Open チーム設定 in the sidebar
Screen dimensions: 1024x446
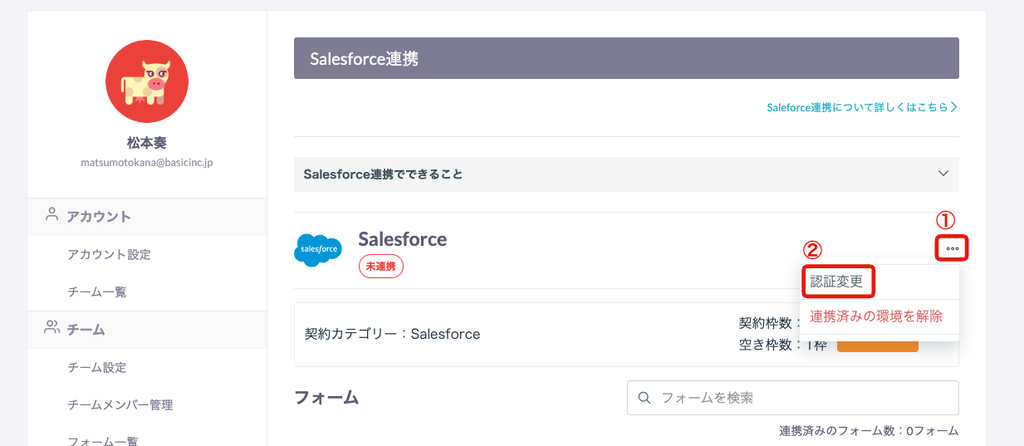[x=97, y=368]
